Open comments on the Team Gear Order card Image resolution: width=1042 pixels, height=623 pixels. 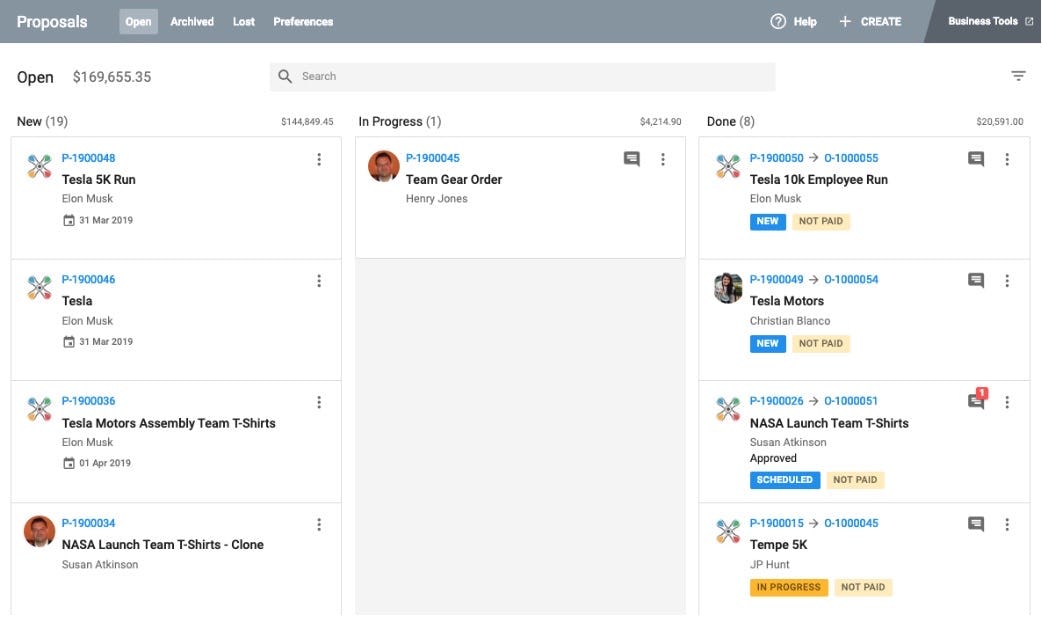click(631, 159)
